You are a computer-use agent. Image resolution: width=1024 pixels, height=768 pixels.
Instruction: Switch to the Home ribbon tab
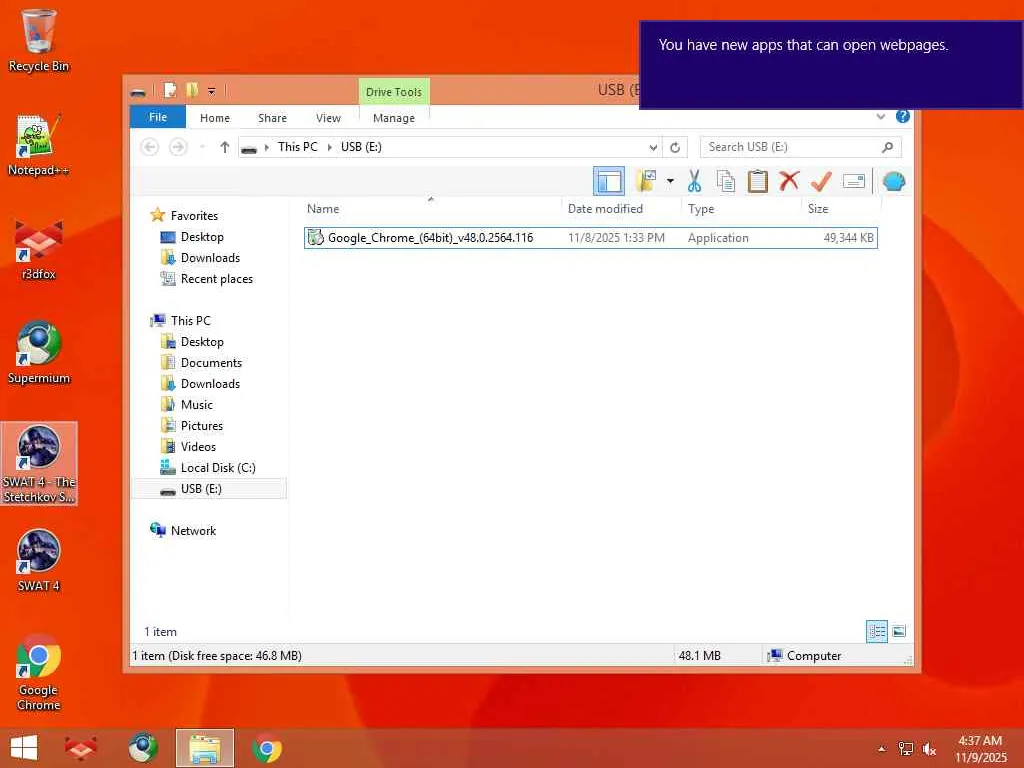point(215,118)
